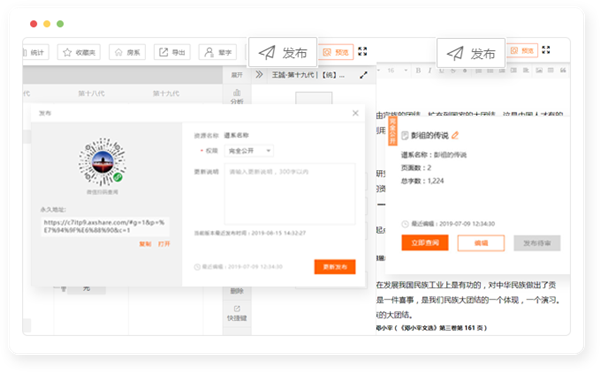Open the font size 16 dropdown
Screen dimensions: 600x372
click(397, 70)
